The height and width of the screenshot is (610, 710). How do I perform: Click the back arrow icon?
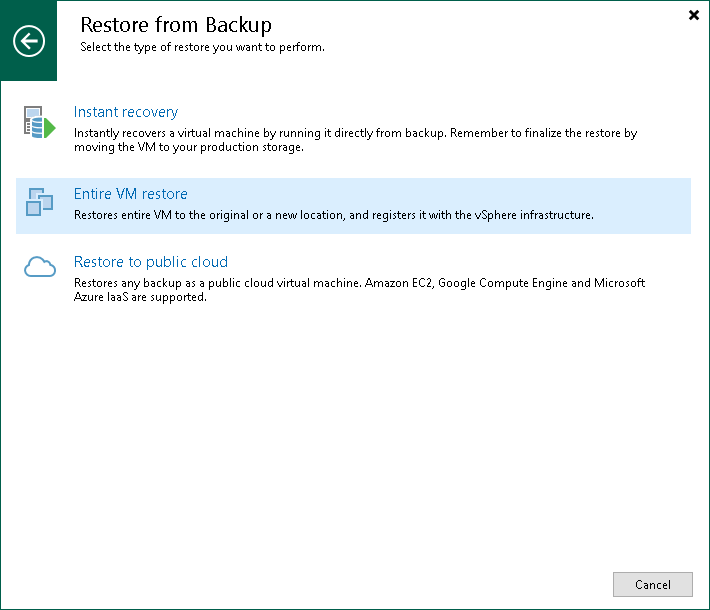tap(29, 41)
